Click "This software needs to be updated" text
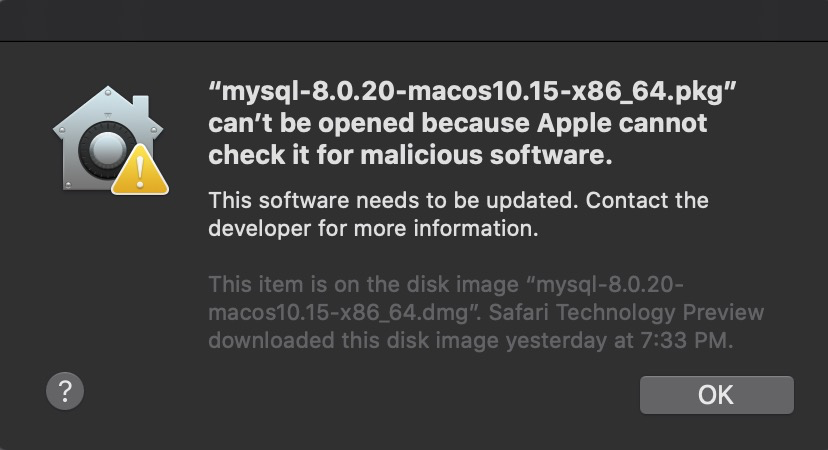The height and width of the screenshot is (450, 828). 390,201
